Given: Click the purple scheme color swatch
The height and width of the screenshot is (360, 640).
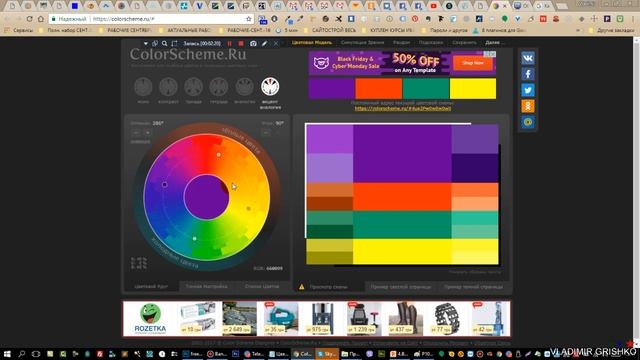Looking at the screenshot, I should (x=331, y=89).
